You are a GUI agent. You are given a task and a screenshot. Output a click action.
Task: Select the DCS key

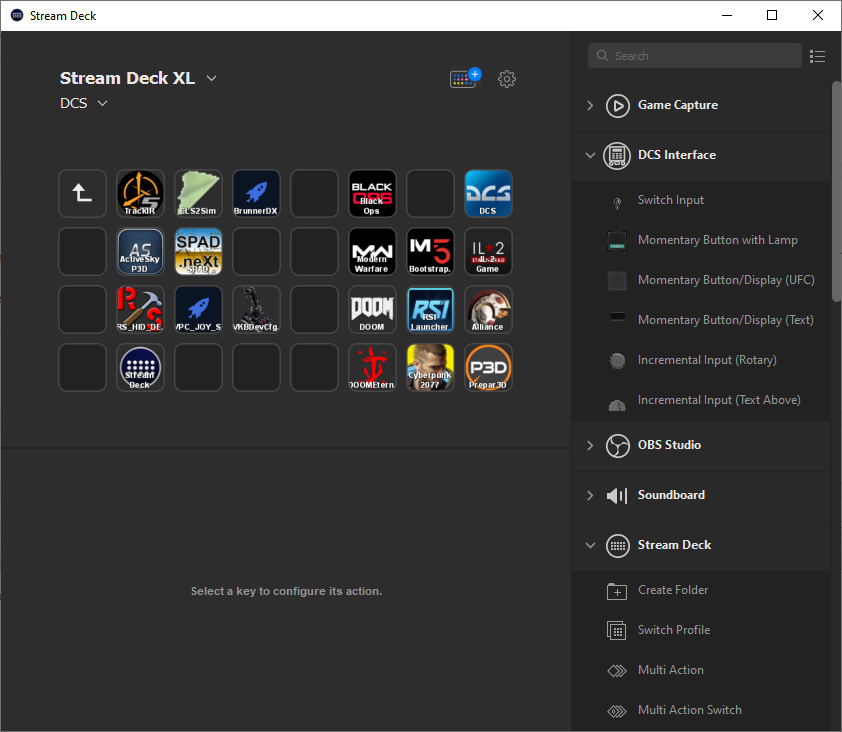click(x=488, y=193)
